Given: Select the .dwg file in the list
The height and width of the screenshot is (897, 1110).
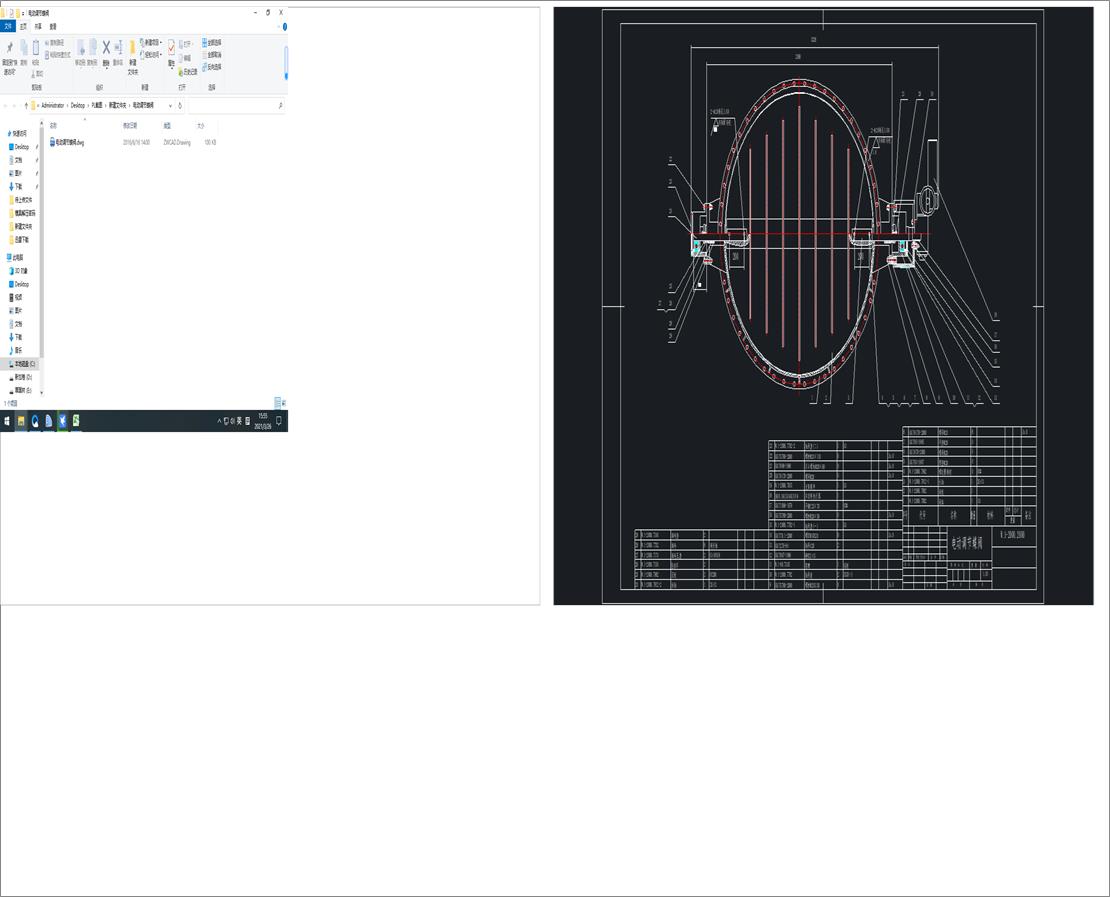Looking at the screenshot, I should tap(67, 142).
